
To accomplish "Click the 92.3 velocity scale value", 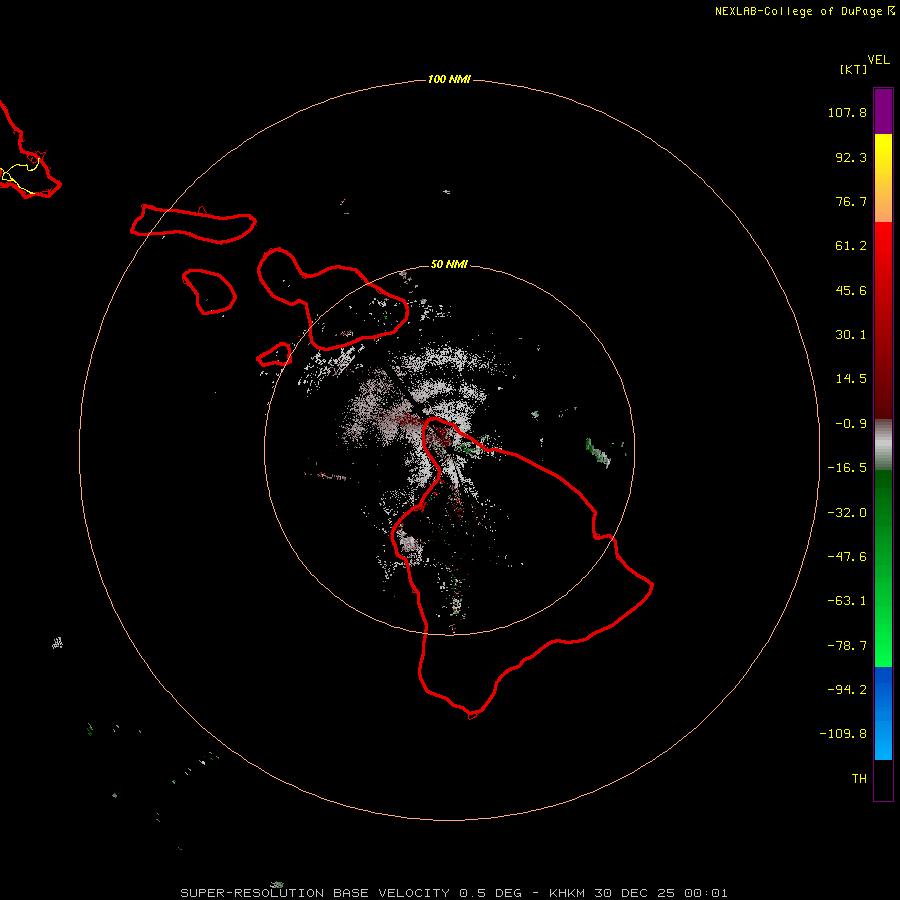I will click(851, 157).
